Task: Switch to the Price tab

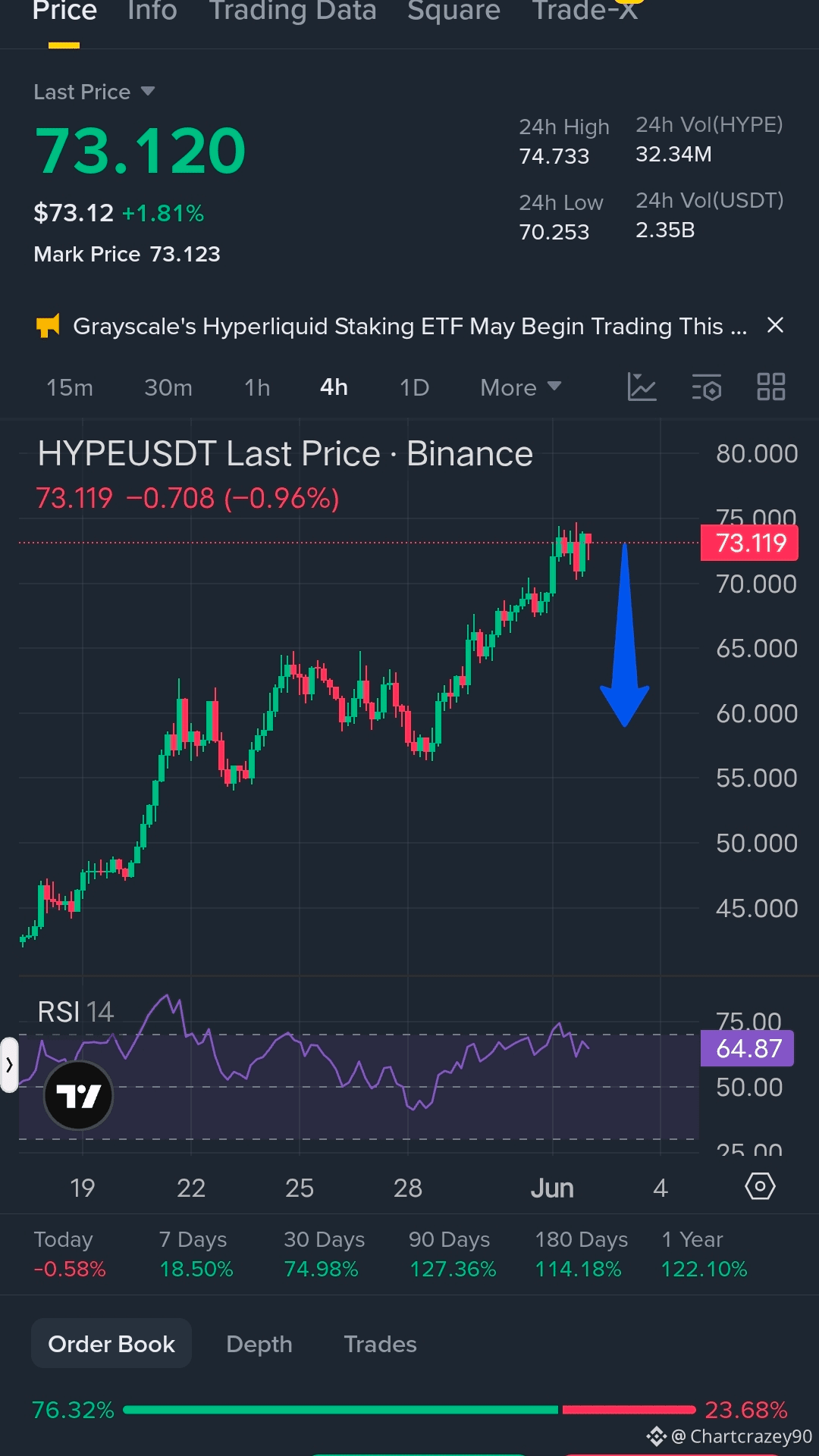Action: pos(64,12)
